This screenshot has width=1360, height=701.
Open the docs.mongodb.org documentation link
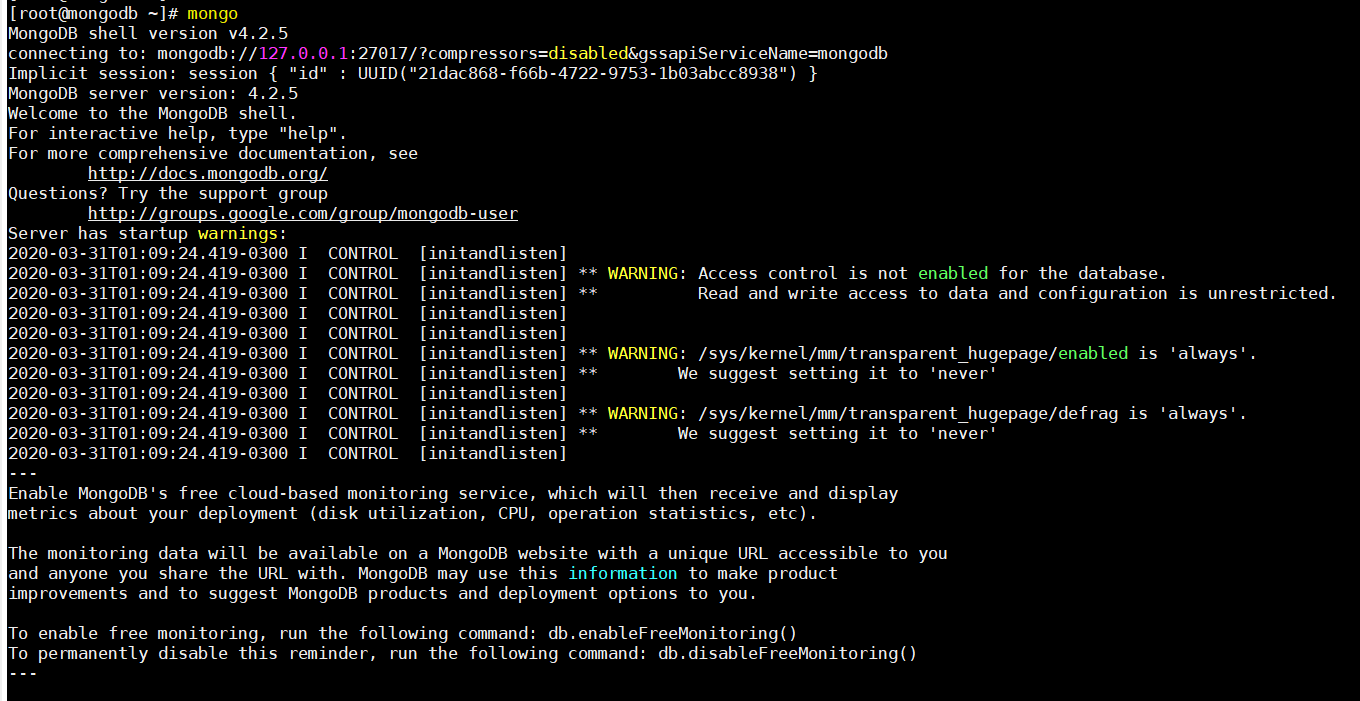[x=208, y=174]
